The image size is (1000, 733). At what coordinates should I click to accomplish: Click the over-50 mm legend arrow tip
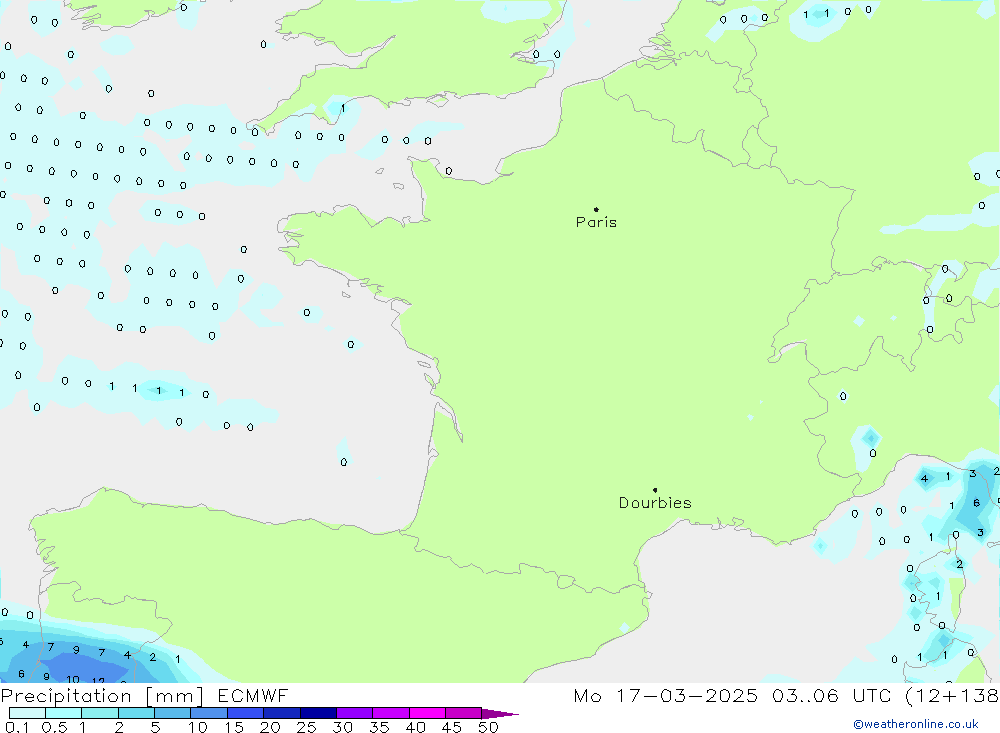click(x=500, y=713)
